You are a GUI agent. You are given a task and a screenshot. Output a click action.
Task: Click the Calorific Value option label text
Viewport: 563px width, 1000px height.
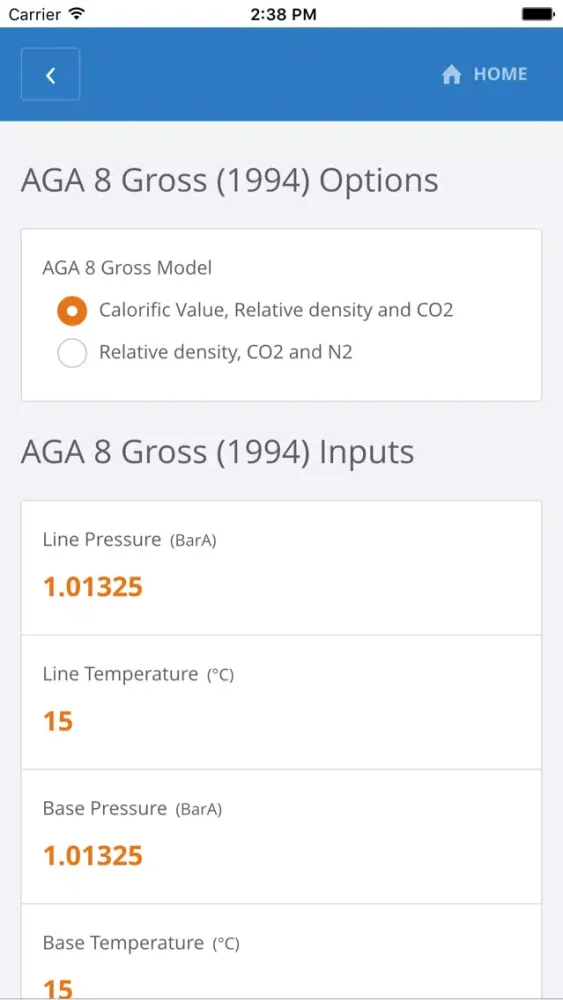click(276, 311)
